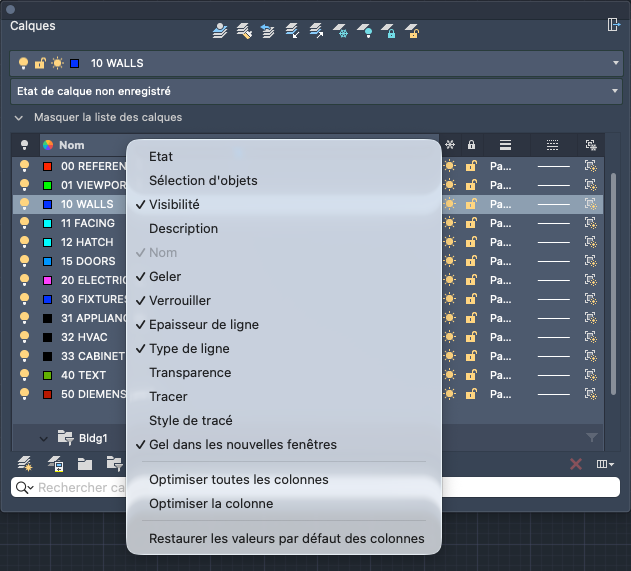Click the Freeze Layer snowflake icon
The width and height of the screenshot is (631, 571).
point(340,31)
